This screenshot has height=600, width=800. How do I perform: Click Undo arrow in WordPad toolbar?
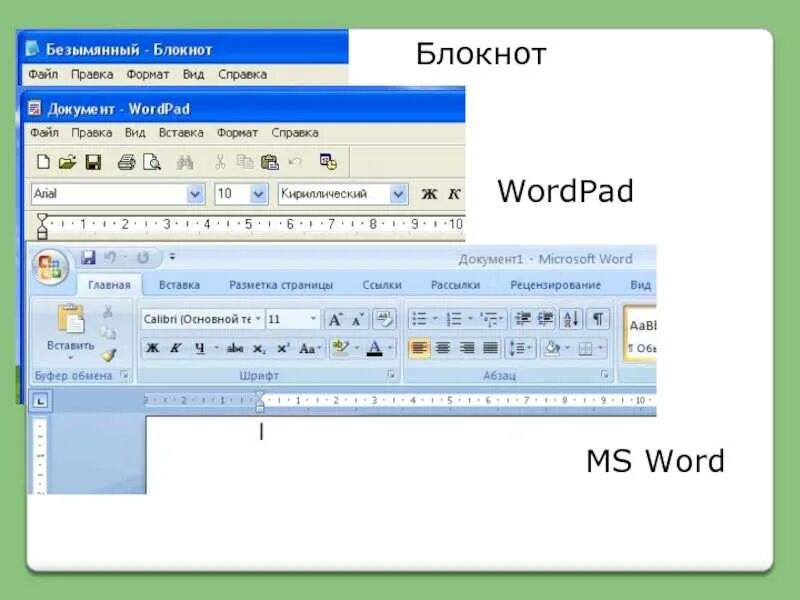[295, 162]
